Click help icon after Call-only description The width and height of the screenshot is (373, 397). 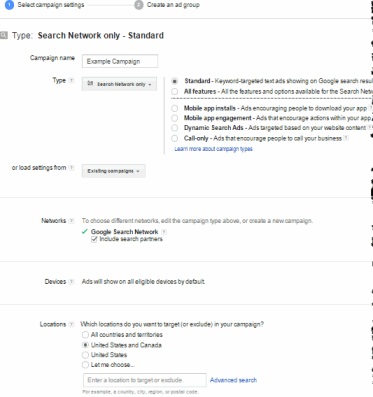coord(346,138)
